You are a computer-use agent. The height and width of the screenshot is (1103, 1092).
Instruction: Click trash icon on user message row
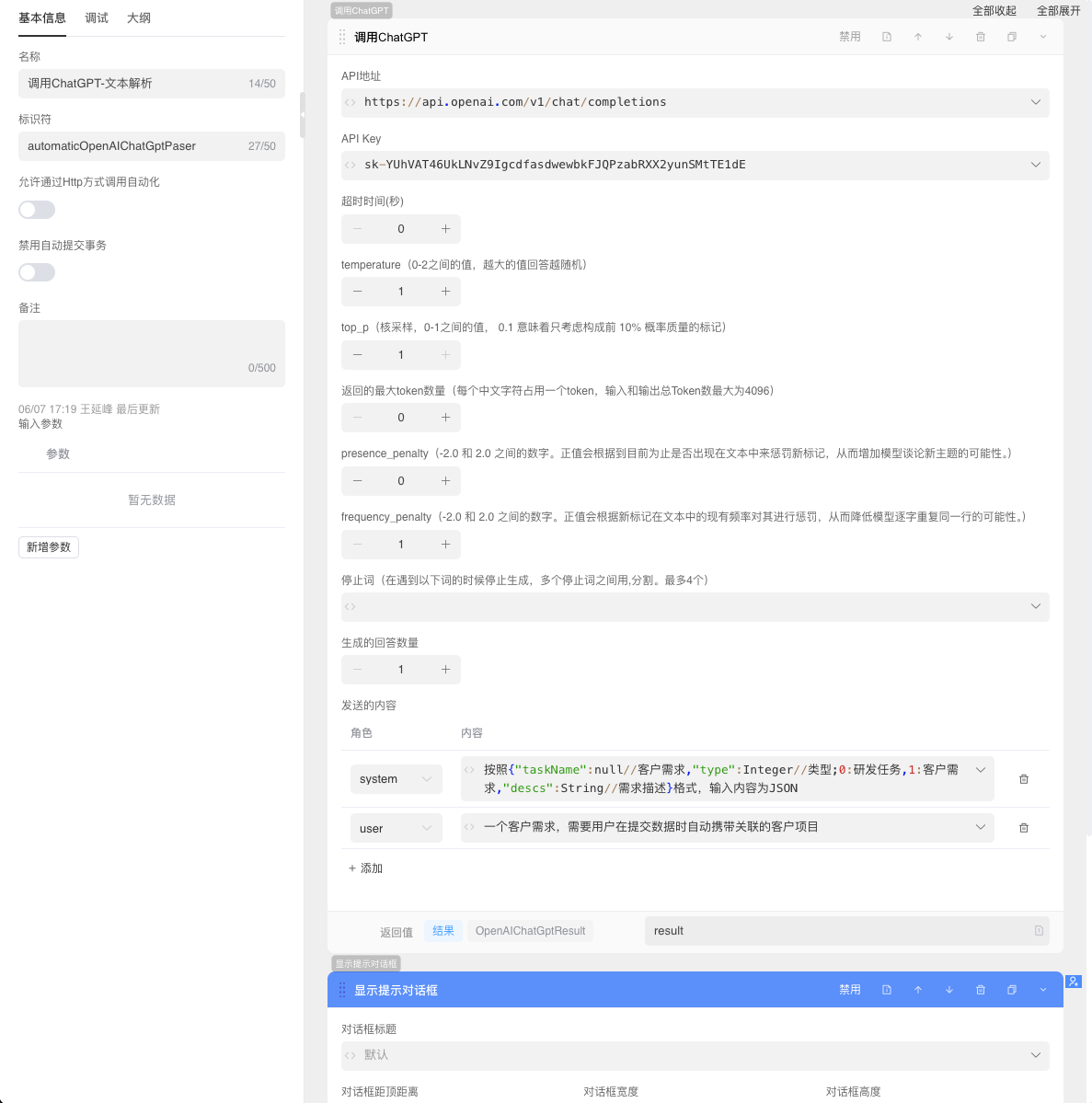tap(1024, 827)
